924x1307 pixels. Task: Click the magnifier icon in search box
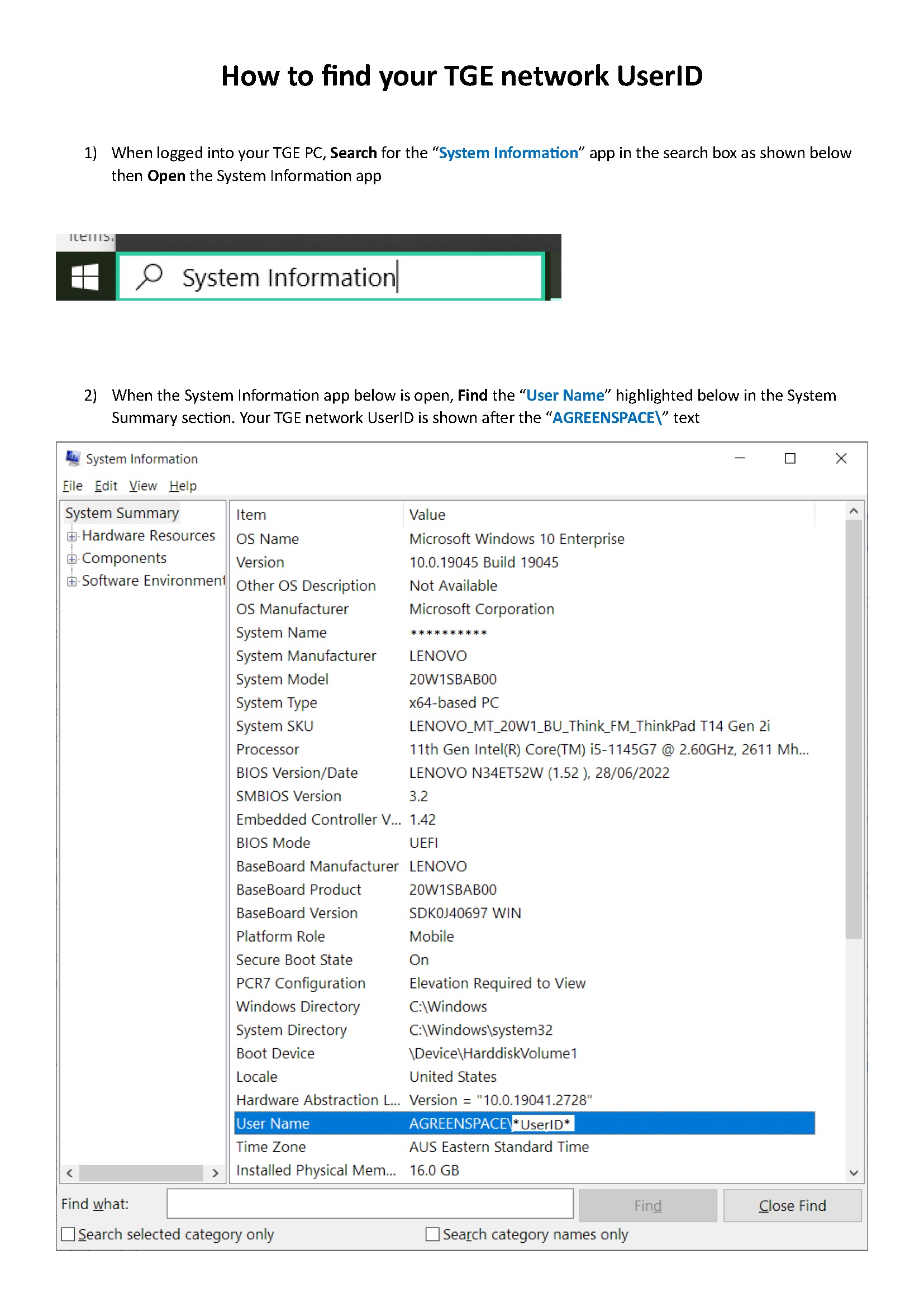(150, 277)
